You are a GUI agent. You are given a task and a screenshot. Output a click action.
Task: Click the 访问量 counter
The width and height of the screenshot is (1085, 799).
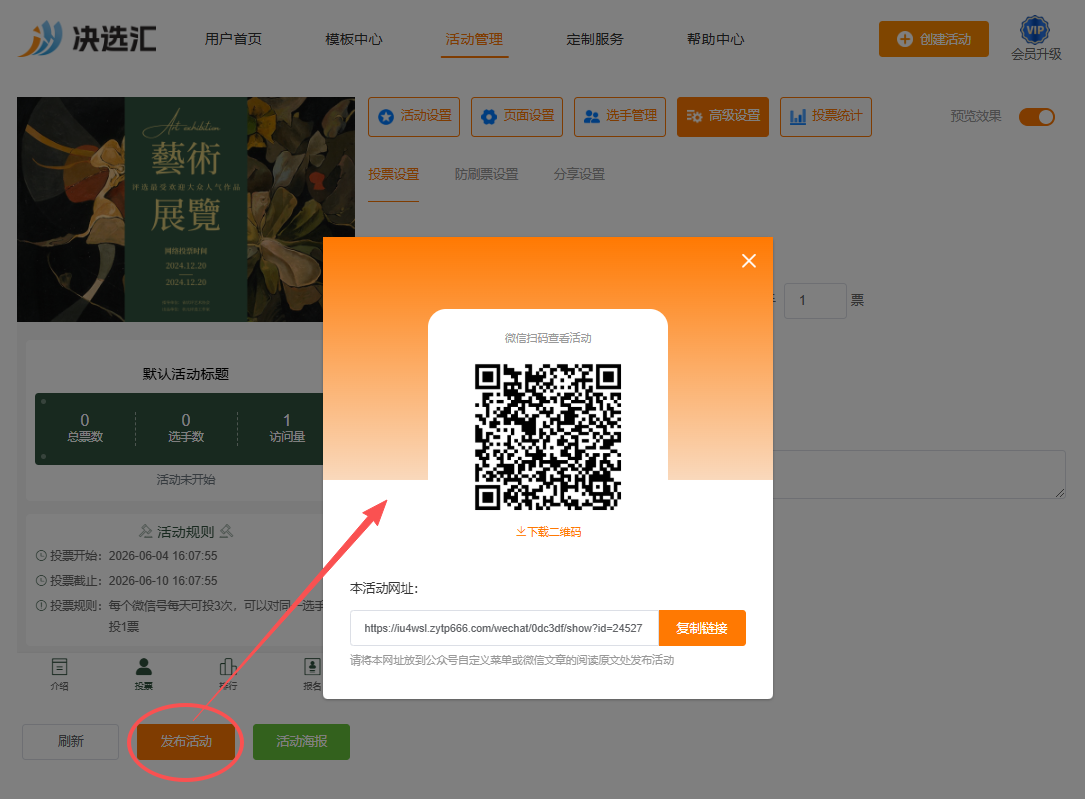[x=287, y=428]
